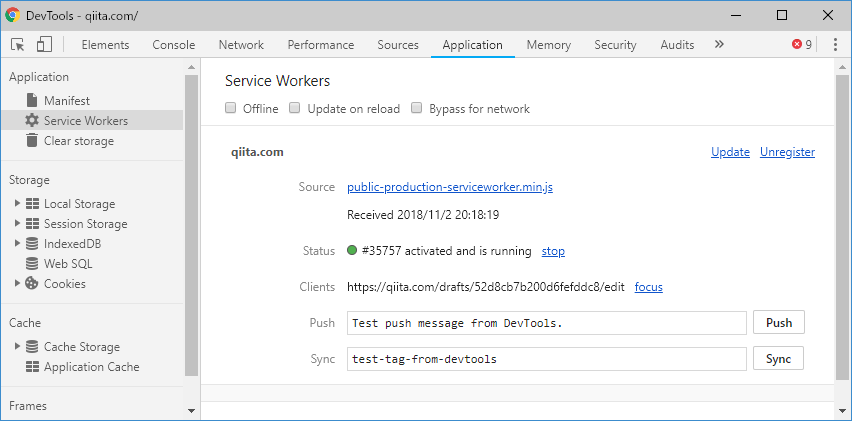Open the DevTools three-dot menu
This screenshot has height=421, width=852.
tap(835, 45)
